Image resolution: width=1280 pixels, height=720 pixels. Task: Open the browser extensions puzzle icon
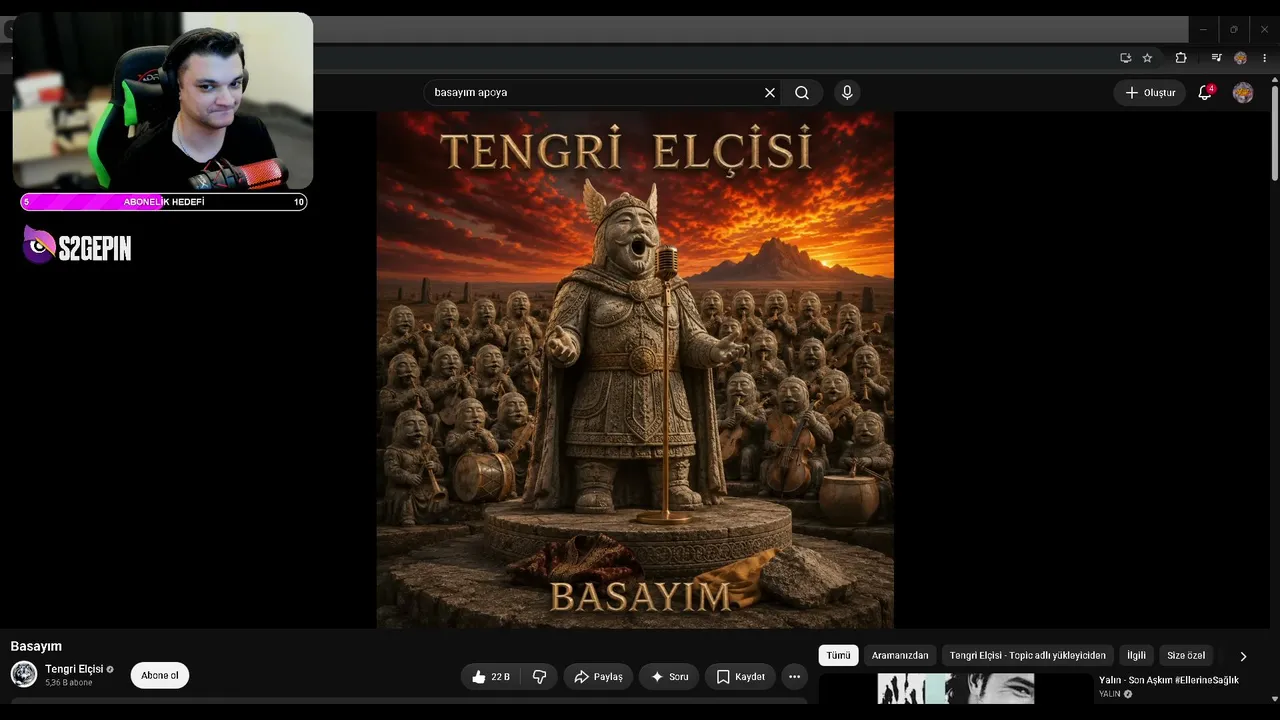pyautogui.click(x=1180, y=58)
